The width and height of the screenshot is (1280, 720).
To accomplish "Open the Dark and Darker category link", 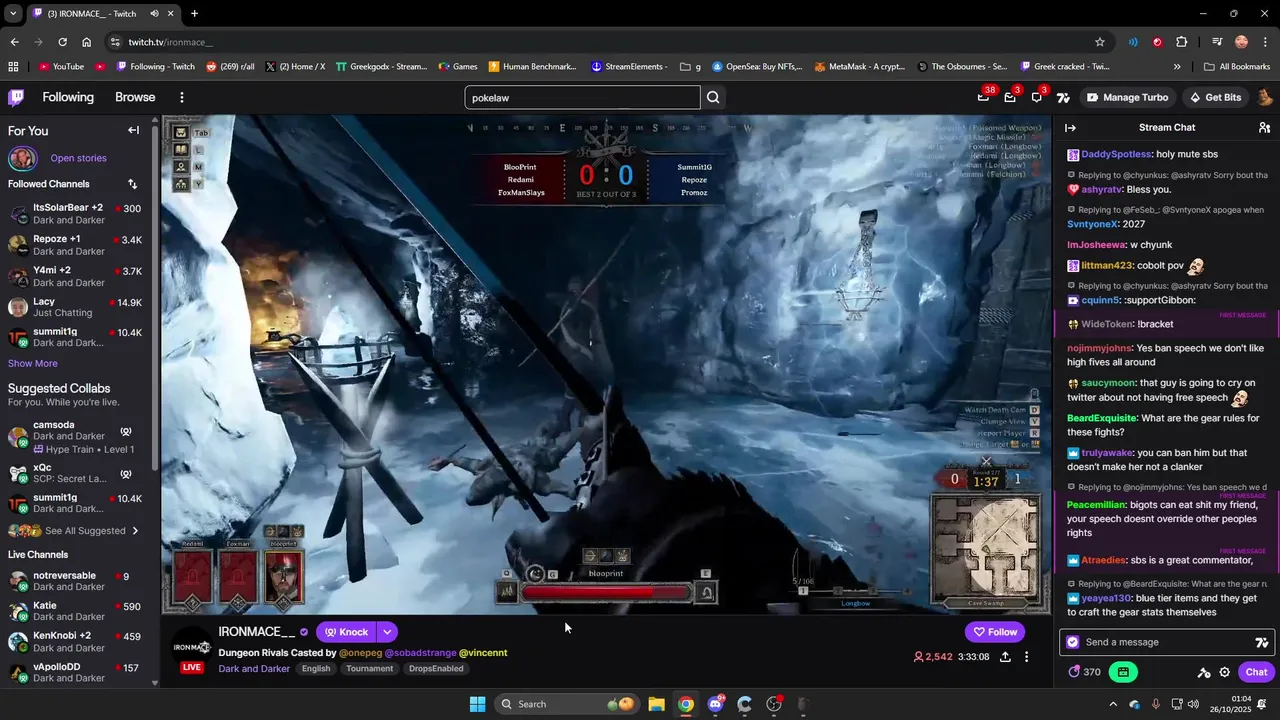I will coord(254,669).
